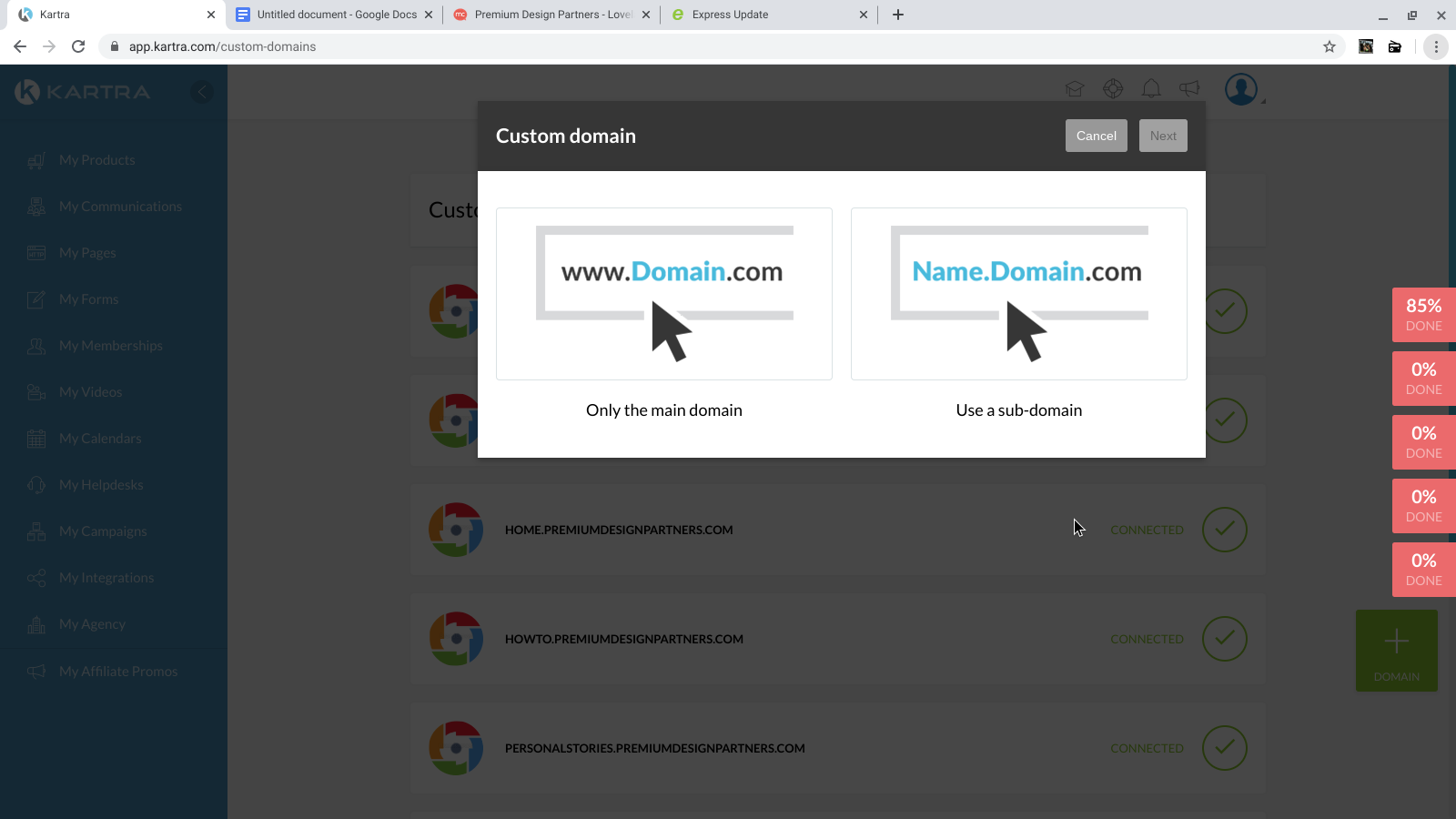Screen dimensions: 1456x819
Task: Click the My Memberships icon
Action: pyautogui.click(x=36, y=346)
